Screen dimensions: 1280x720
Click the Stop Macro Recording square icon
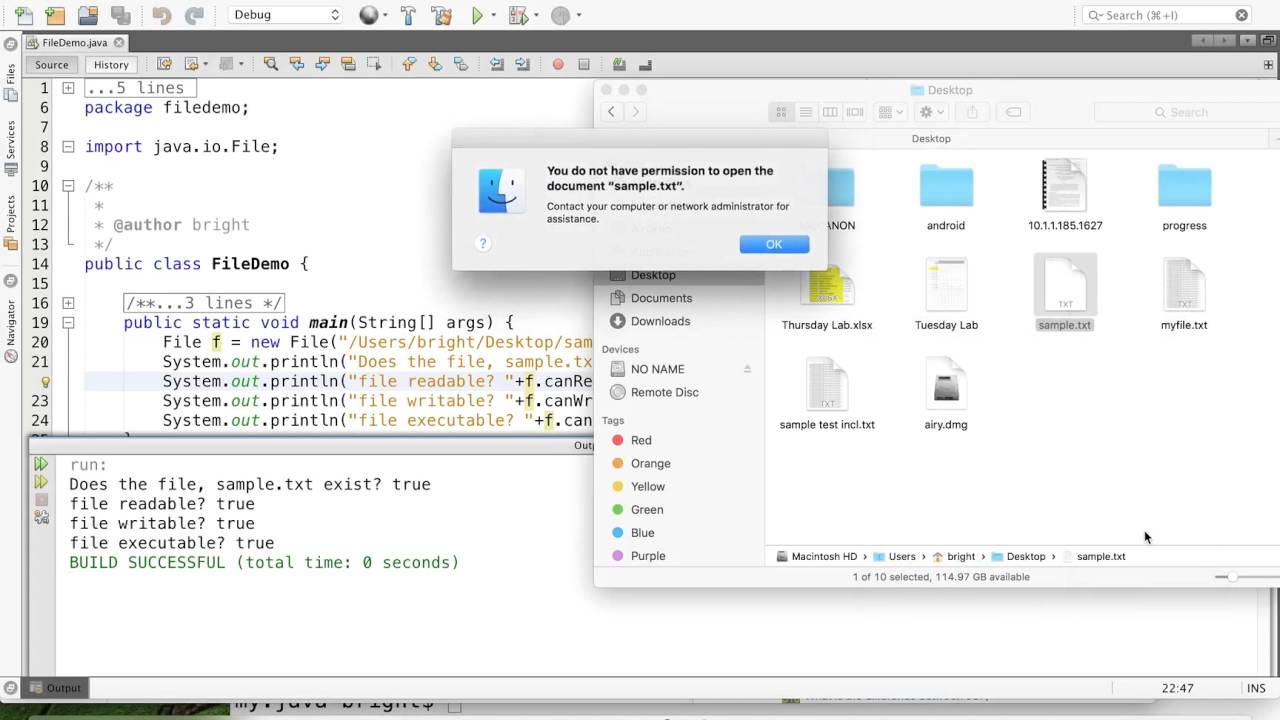(x=584, y=64)
